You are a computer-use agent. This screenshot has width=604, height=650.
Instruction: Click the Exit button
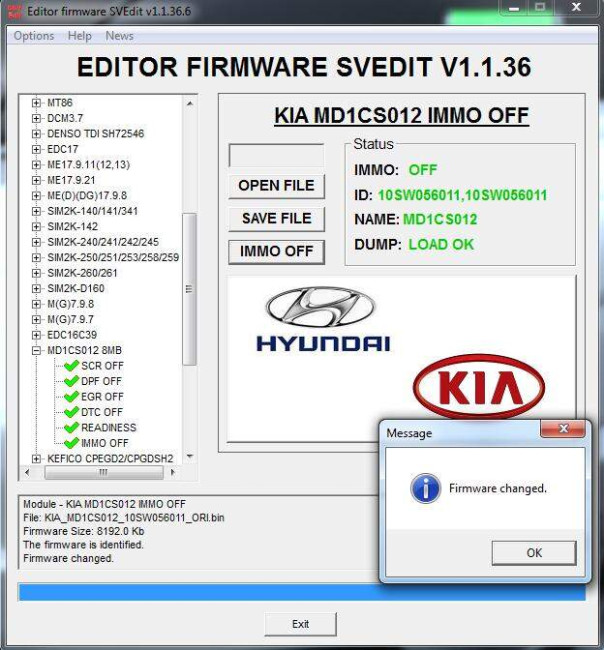tap(301, 624)
